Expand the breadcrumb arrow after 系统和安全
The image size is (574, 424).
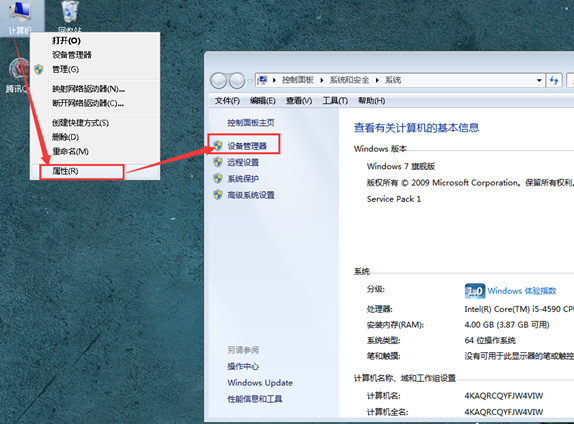(x=377, y=80)
